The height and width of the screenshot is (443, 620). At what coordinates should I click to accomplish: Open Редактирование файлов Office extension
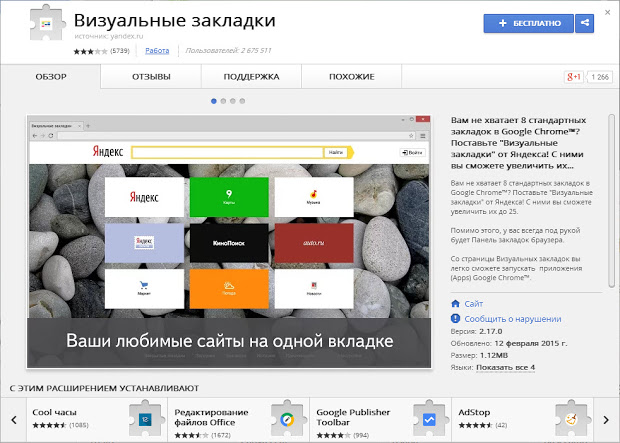pyautogui.click(x=239, y=419)
